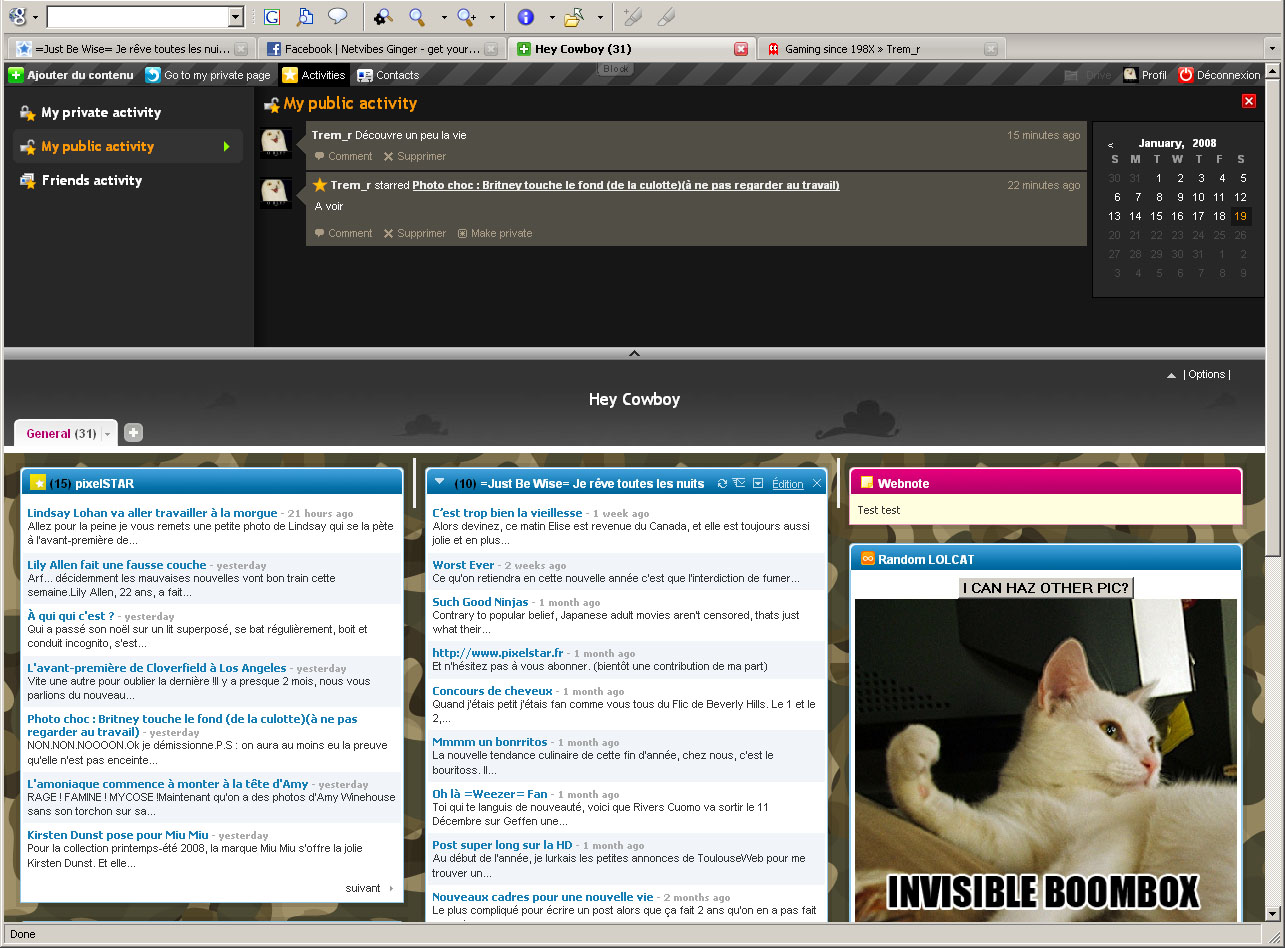
Task: Collapse the Just Be Wise widget triangle
Action: click(439, 482)
